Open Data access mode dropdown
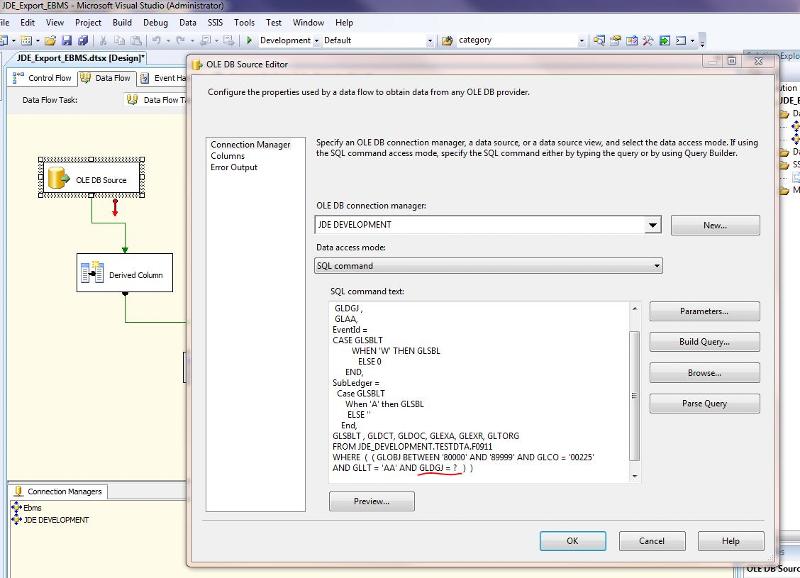The width and height of the screenshot is (800, 578). pos(657,266)
